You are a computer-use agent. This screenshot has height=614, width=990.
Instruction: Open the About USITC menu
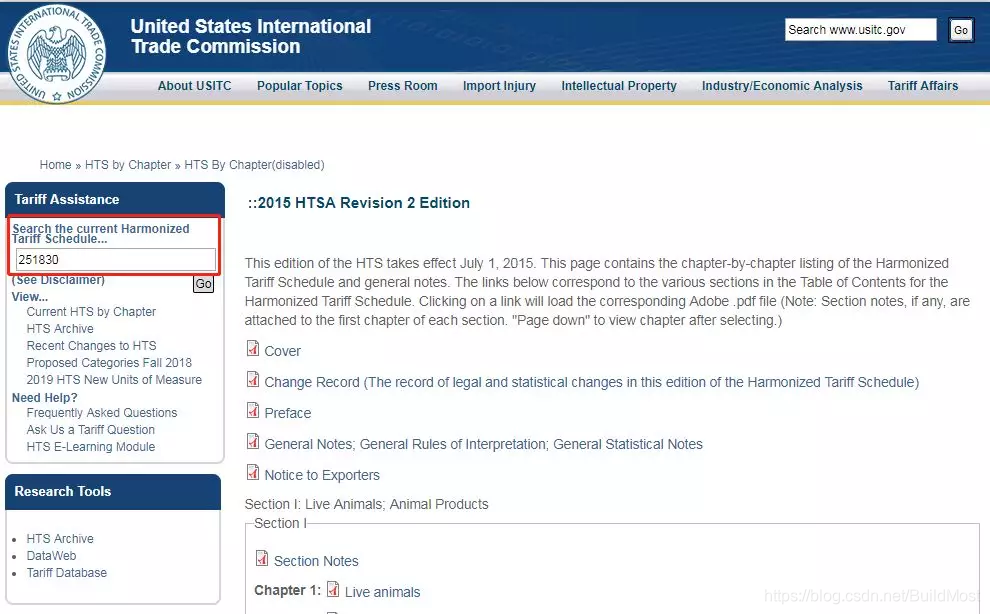194,86
